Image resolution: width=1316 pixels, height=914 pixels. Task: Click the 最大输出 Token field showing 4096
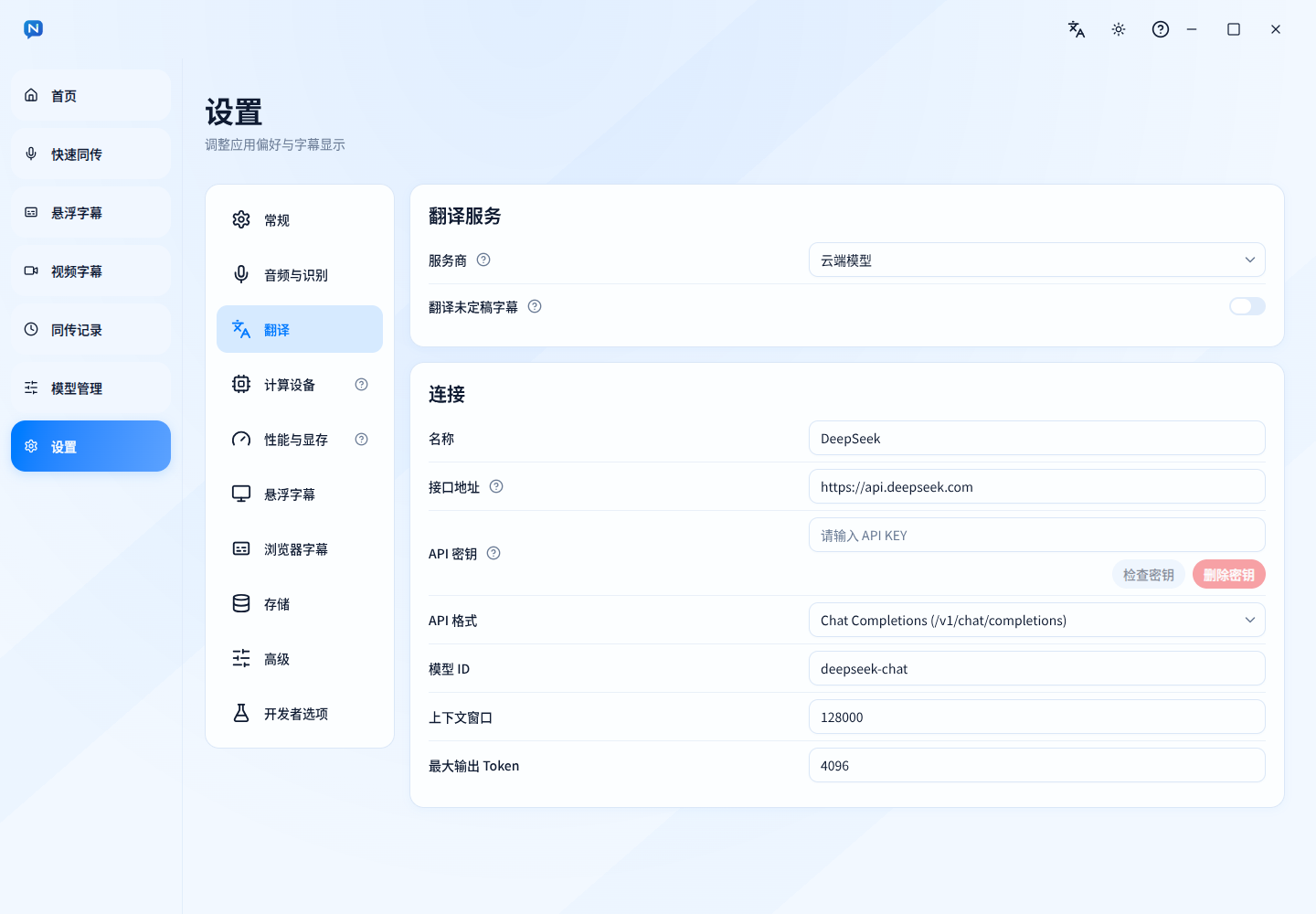click(1037, 765)
